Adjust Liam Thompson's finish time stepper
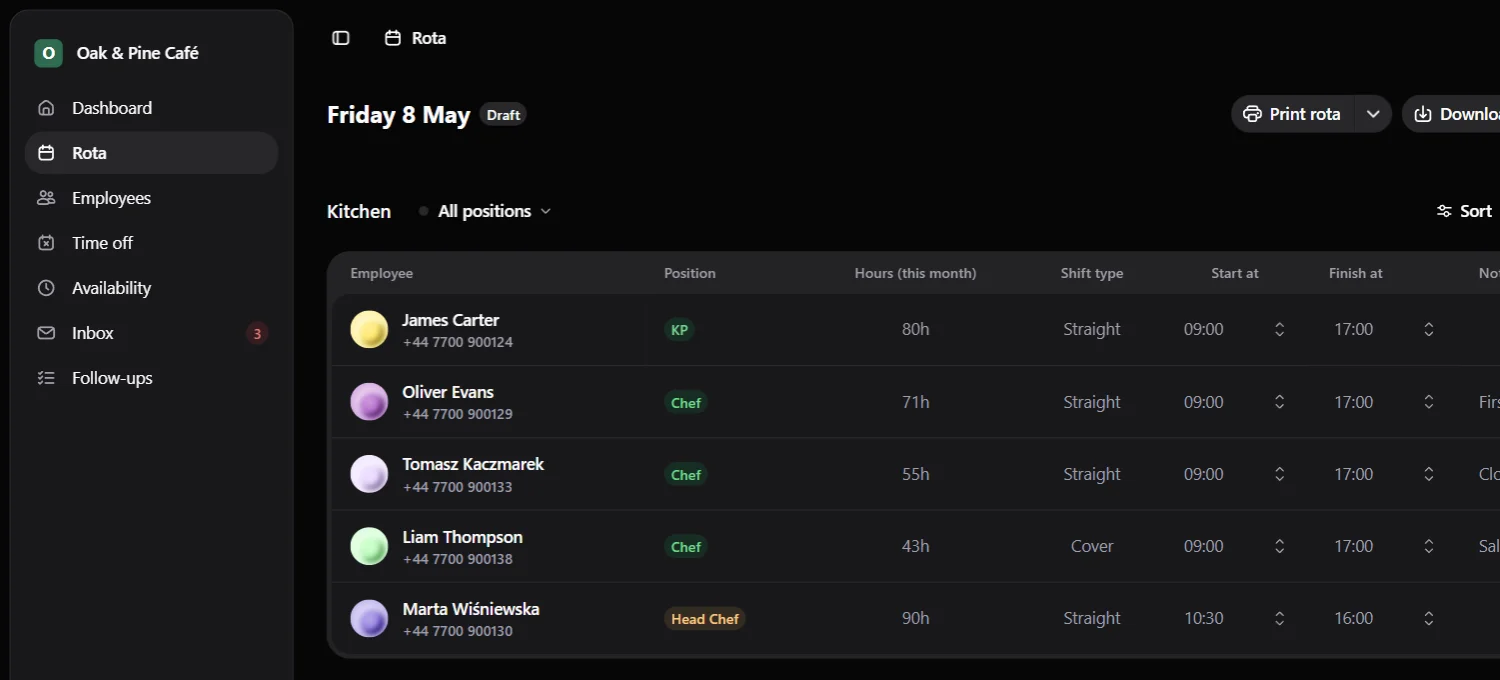 tap(1429, 546)
